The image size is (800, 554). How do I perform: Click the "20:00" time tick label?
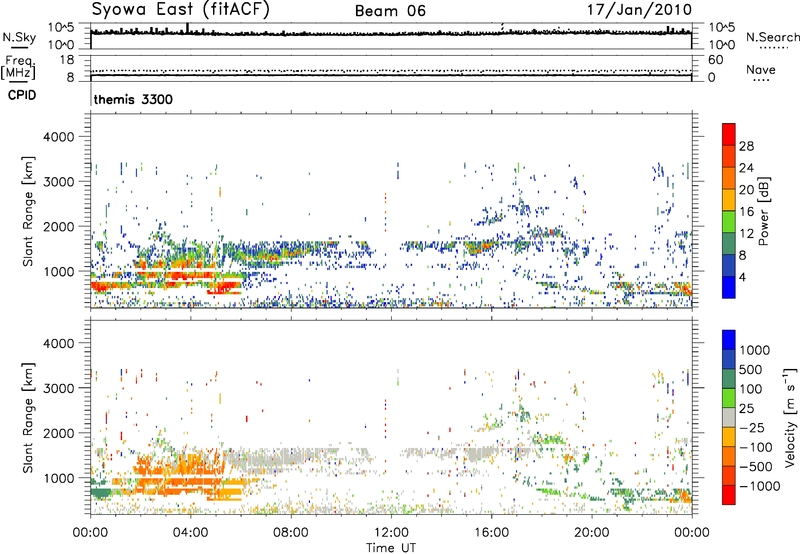(592, 533)
